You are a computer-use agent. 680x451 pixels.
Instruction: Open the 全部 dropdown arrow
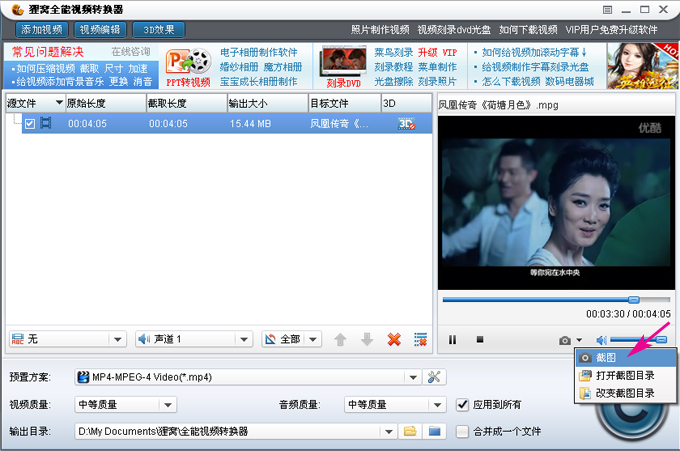click(x=313, y=340)
